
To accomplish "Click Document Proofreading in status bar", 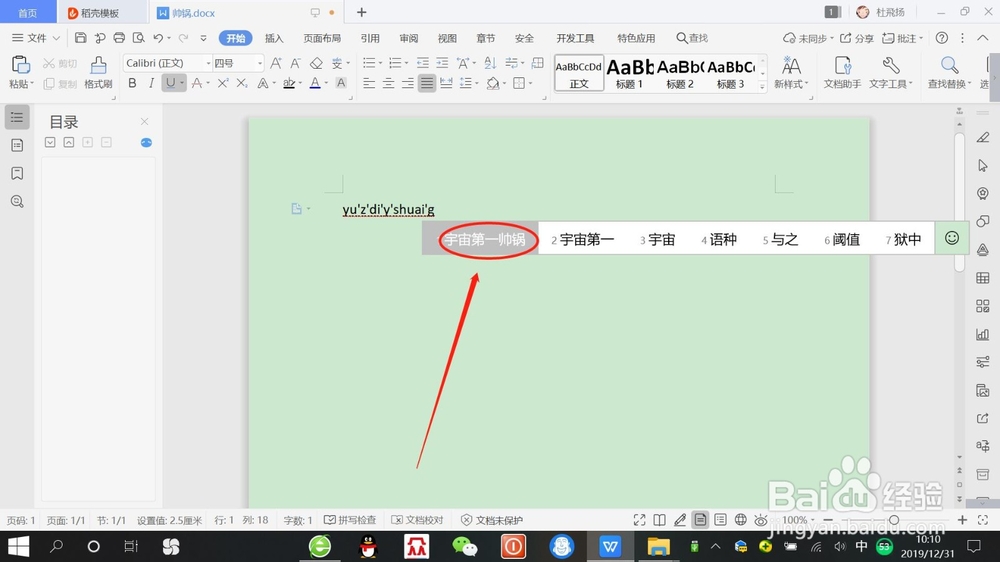I will [417, 520].
